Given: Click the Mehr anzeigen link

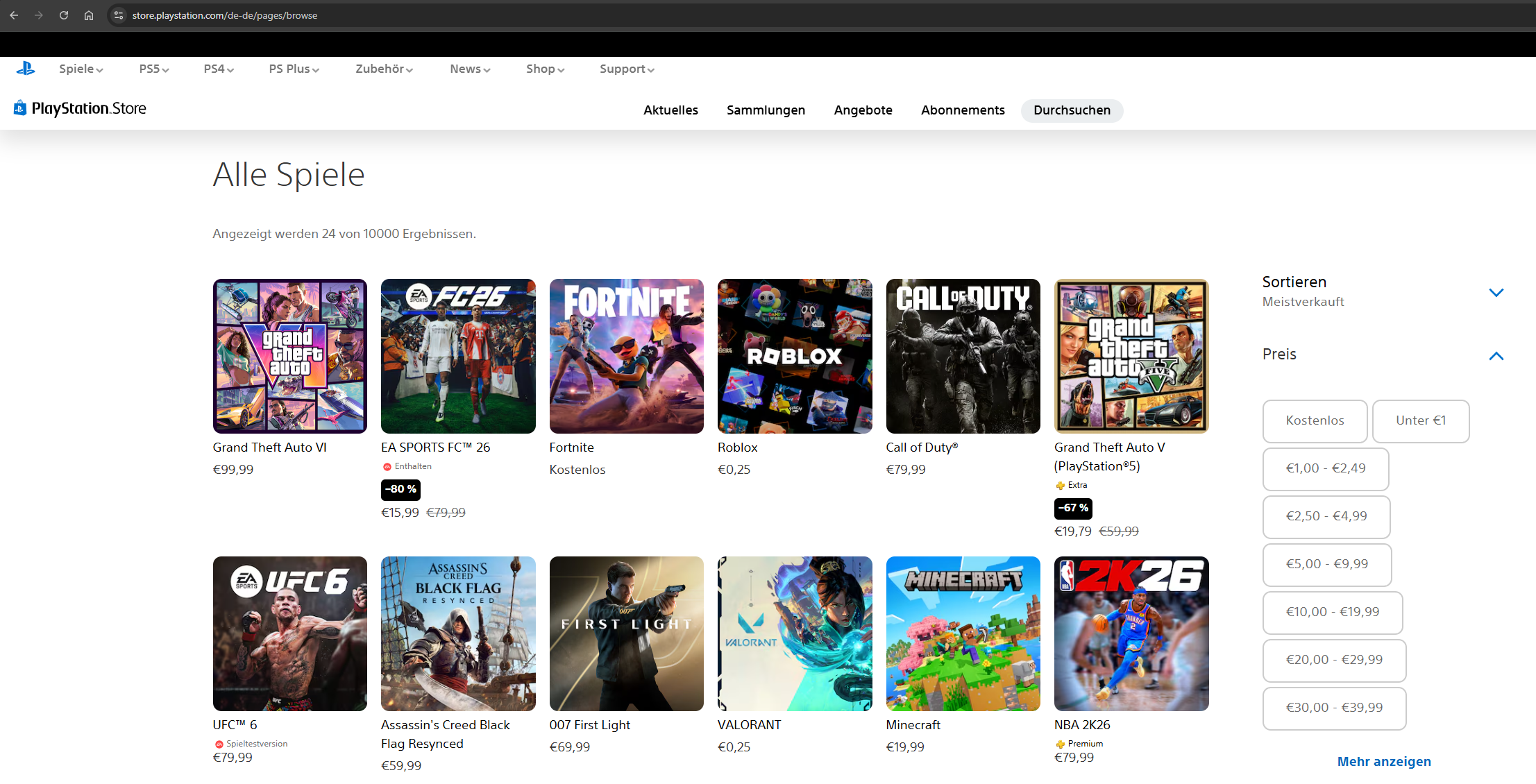Looking at the screenshot, I should pyautogui.click(x=1384, y=762).
